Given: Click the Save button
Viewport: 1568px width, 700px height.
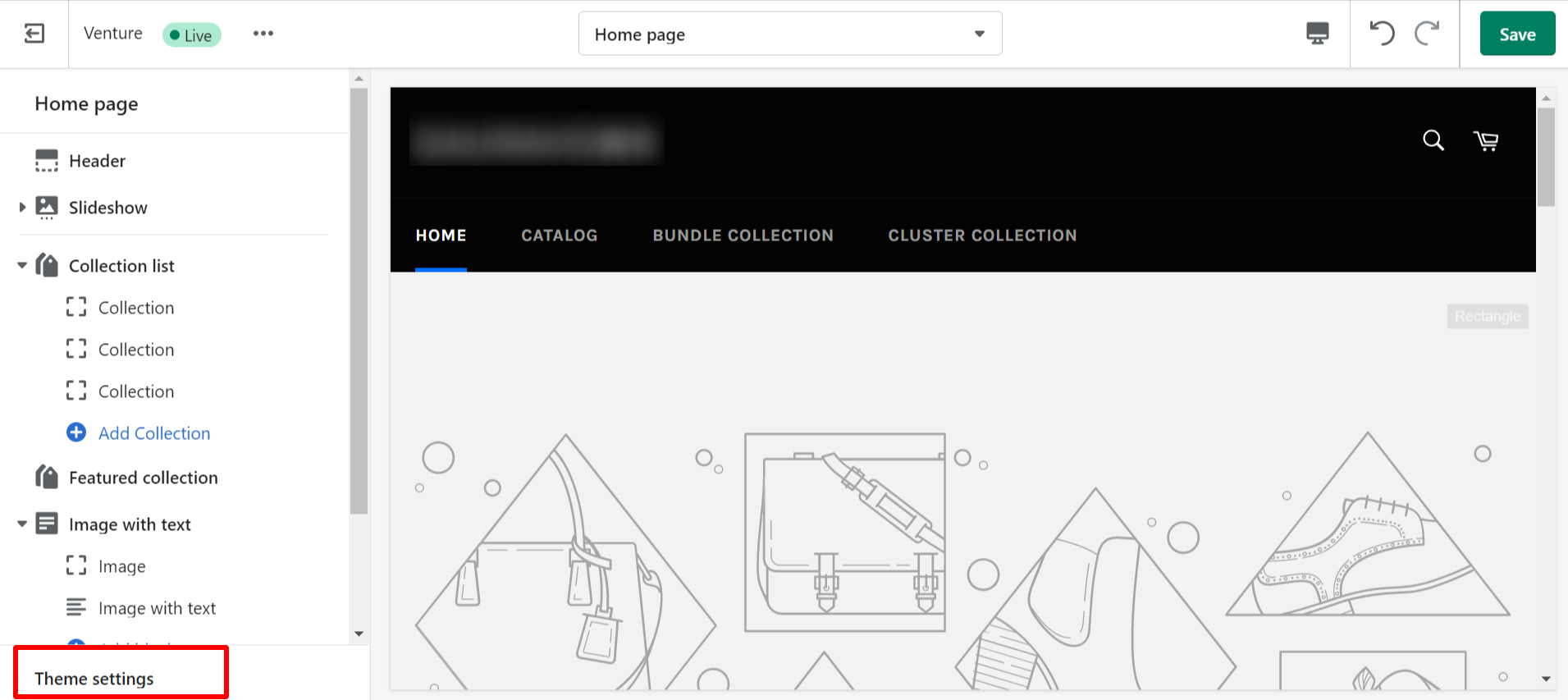Looking at the screenshot, I should coord(1517,34).
